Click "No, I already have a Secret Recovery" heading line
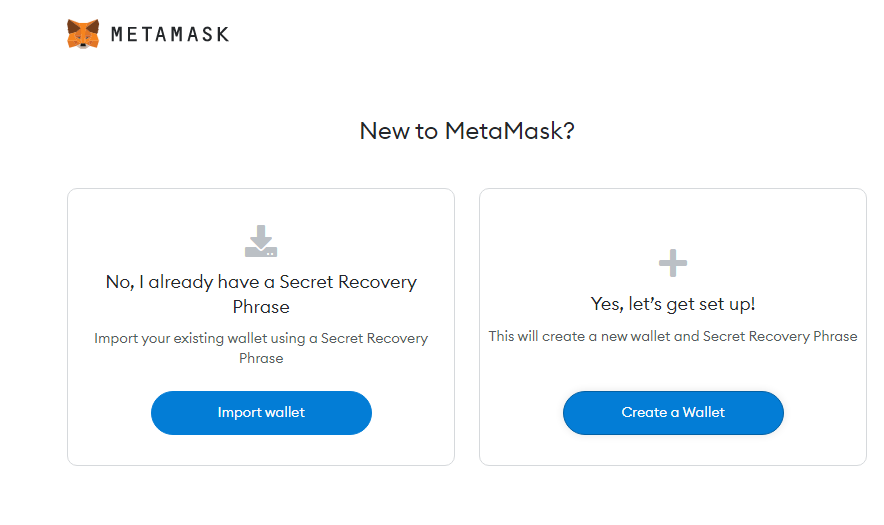 [261, 282]
